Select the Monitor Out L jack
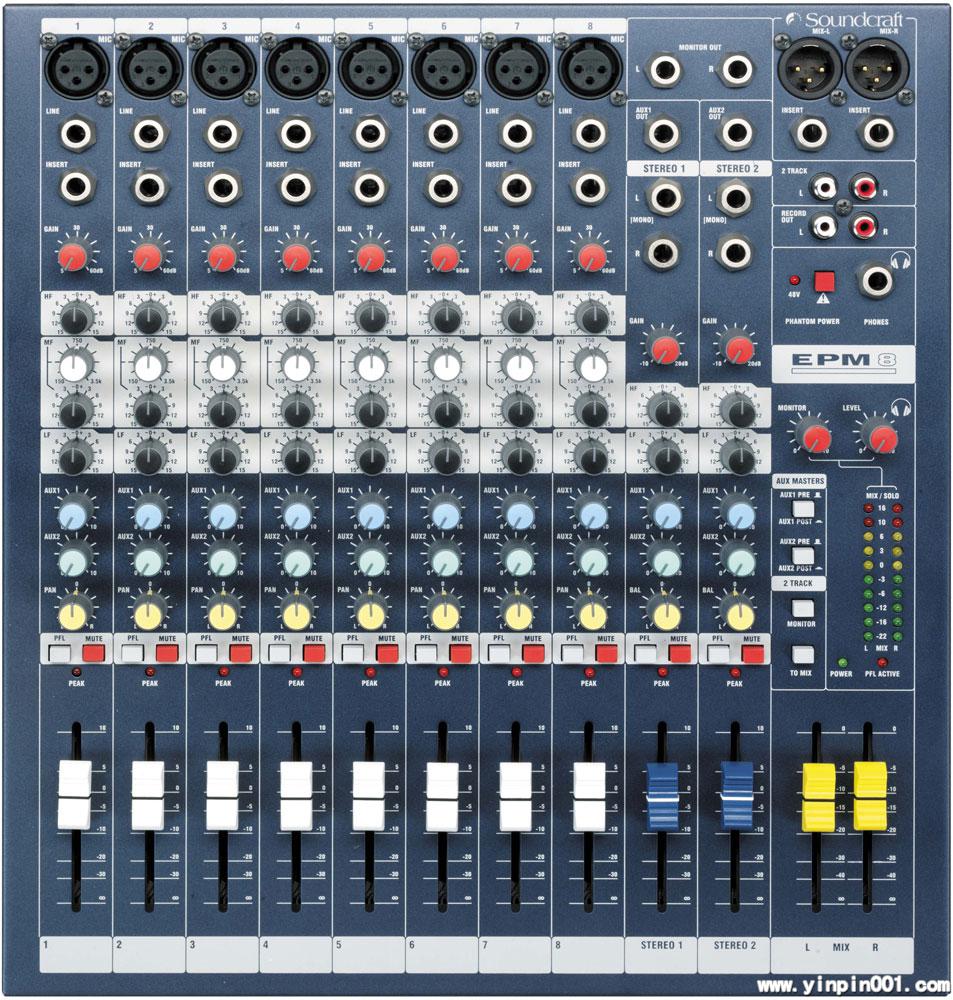This screenshot has height=1000, width=953. (665, 69)
